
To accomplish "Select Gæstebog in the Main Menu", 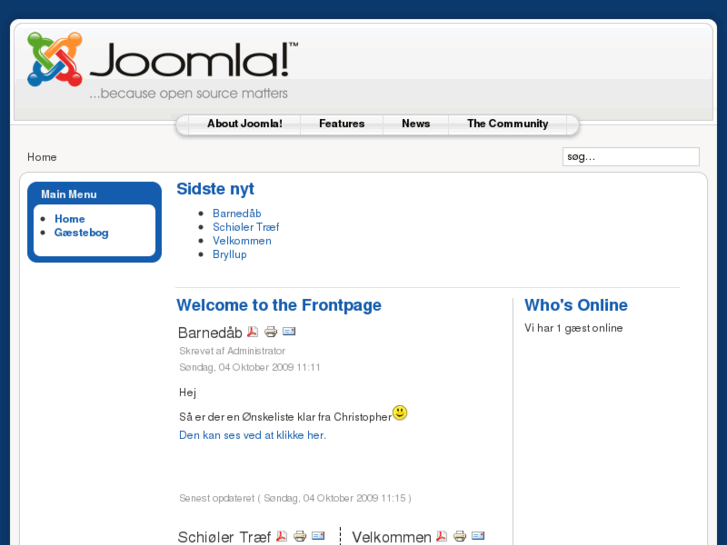I will click(x=81, y=233).
